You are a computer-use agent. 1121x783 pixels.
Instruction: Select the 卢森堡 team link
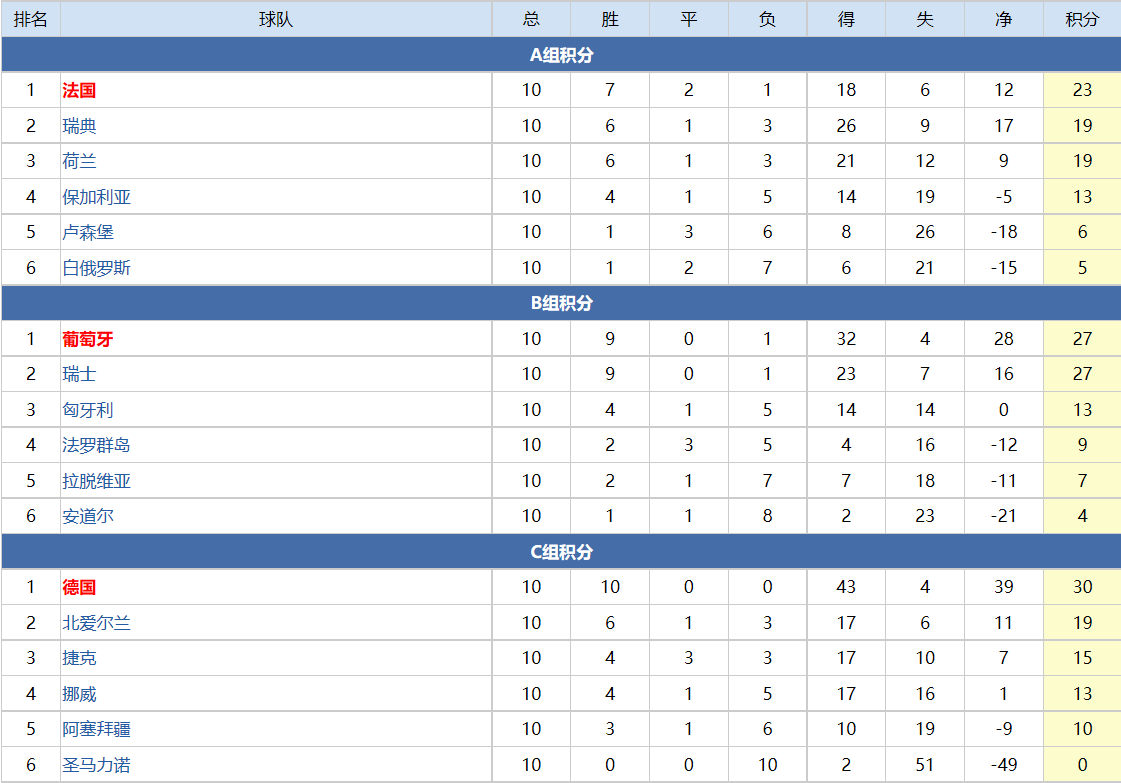point(87,232)
